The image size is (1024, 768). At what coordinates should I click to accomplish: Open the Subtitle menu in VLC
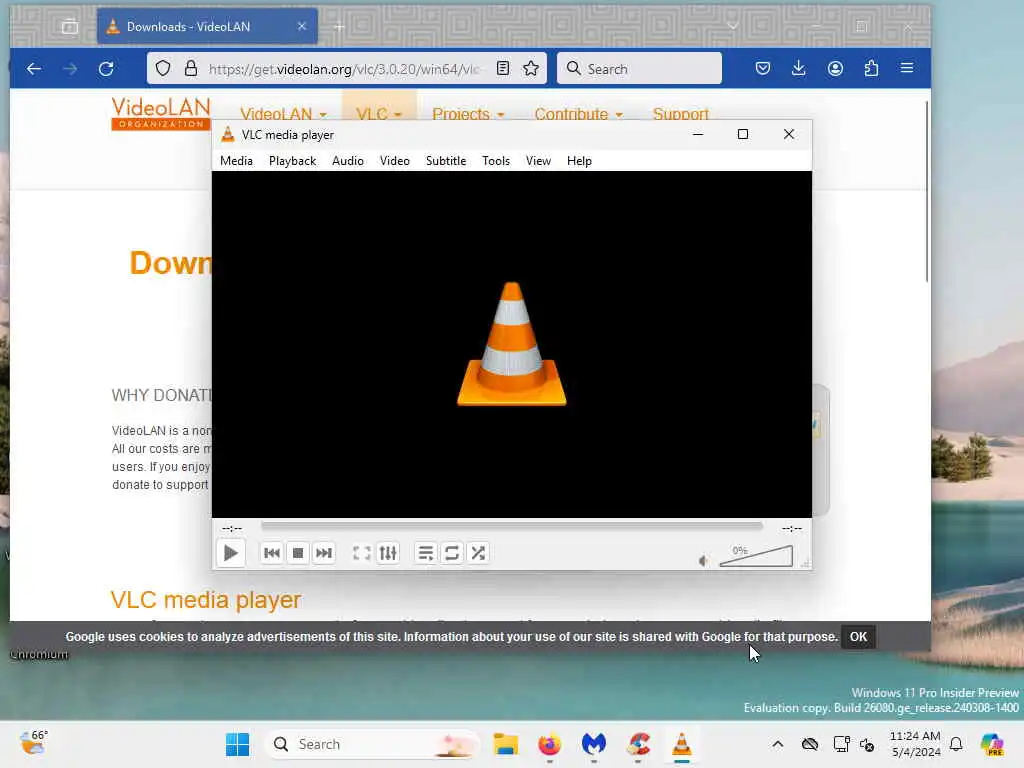[x=446, y=161]
